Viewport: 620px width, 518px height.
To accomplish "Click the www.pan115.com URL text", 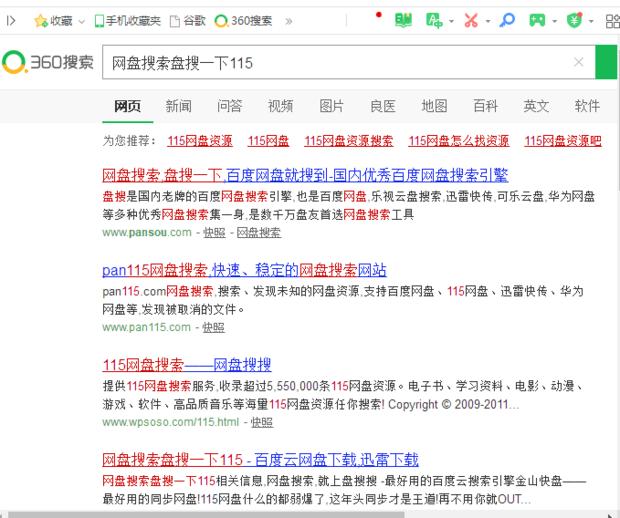I will point(146,327).
